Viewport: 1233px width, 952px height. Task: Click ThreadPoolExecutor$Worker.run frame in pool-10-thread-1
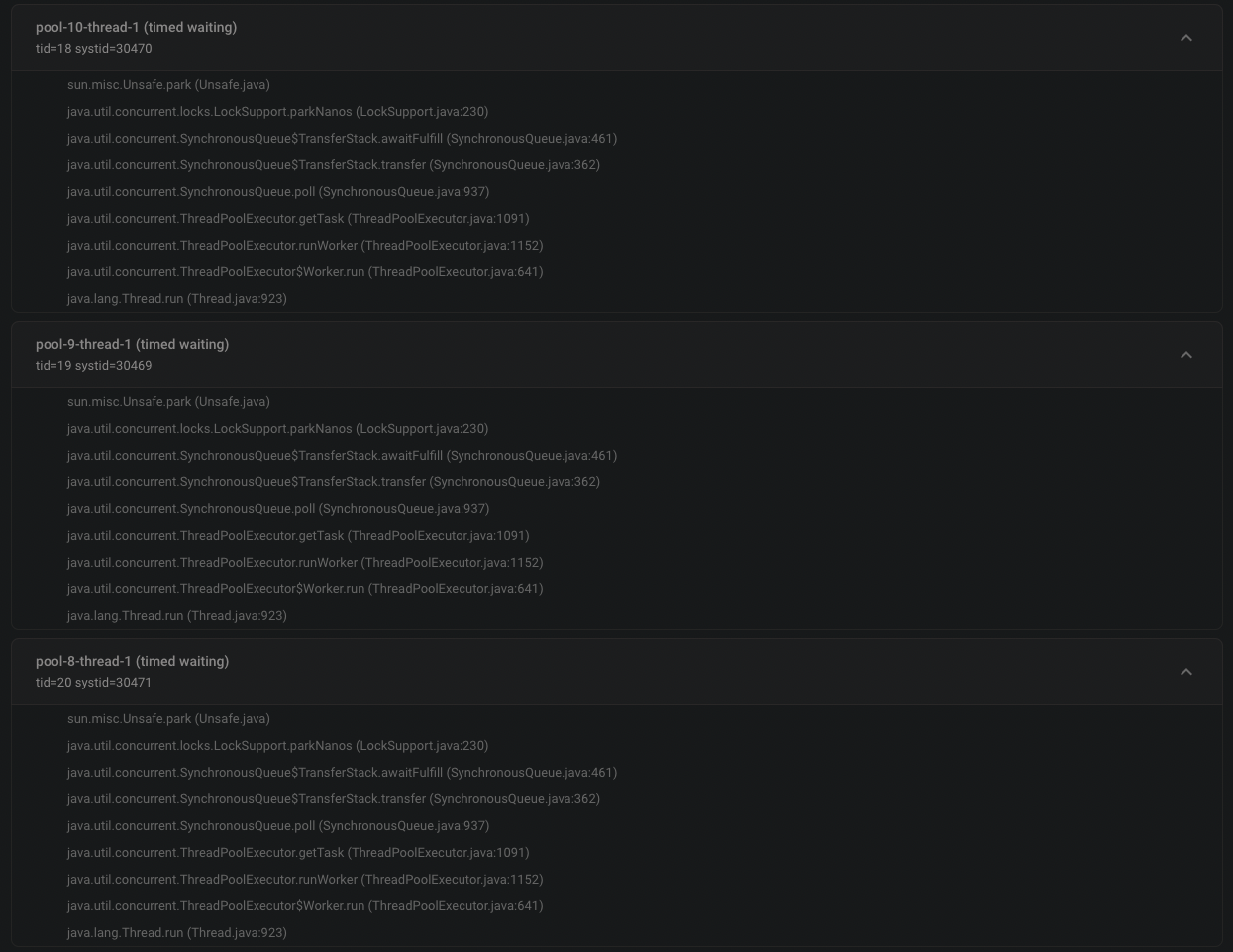click(x=305, y=271)
